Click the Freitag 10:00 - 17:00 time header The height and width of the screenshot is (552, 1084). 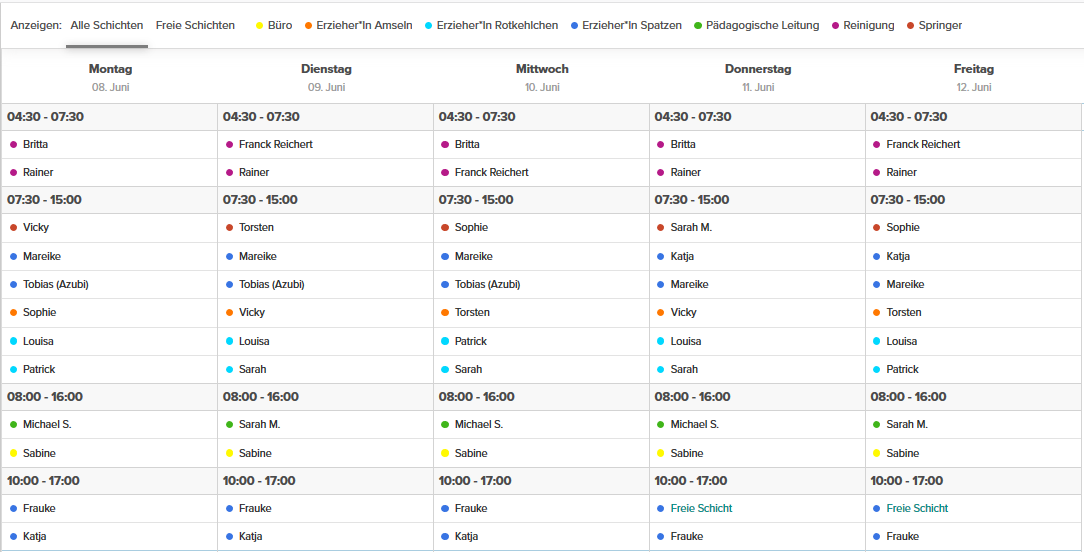tap(908, 480)
